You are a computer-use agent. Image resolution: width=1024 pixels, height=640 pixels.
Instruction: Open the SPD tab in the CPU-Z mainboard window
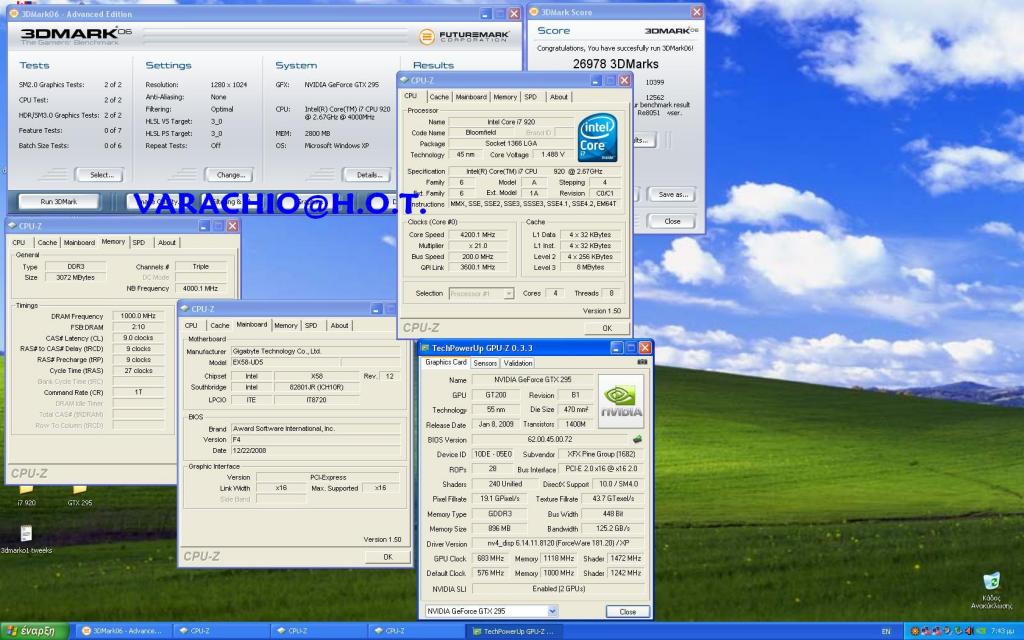click(x=311, y=325)
